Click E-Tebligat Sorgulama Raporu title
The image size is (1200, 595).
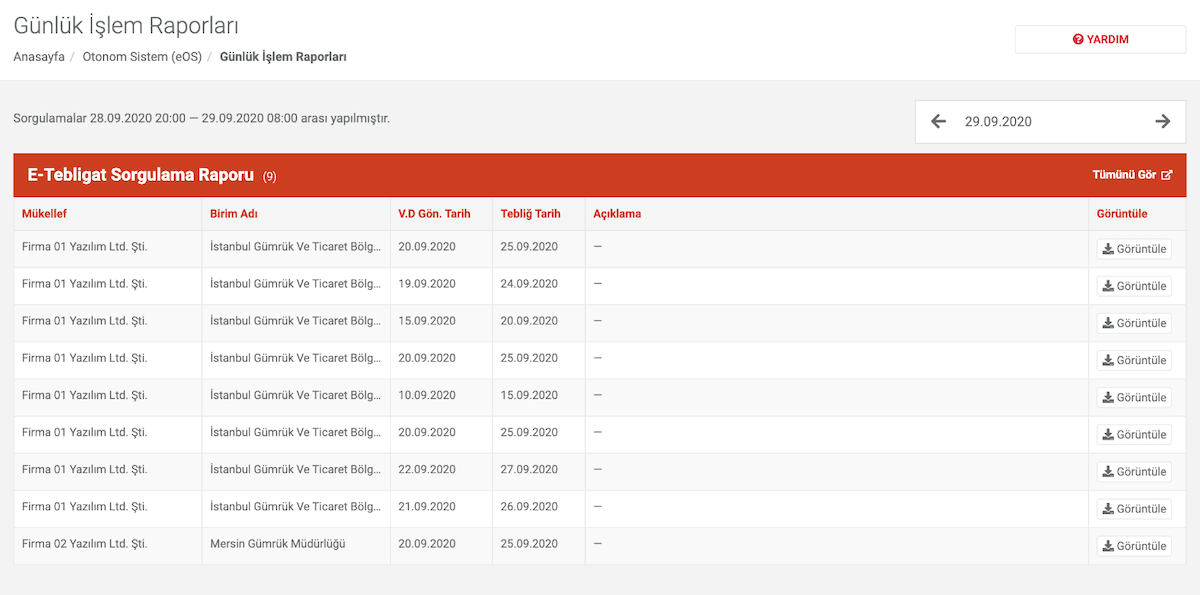pyautogui.click(x=141, y=175)
